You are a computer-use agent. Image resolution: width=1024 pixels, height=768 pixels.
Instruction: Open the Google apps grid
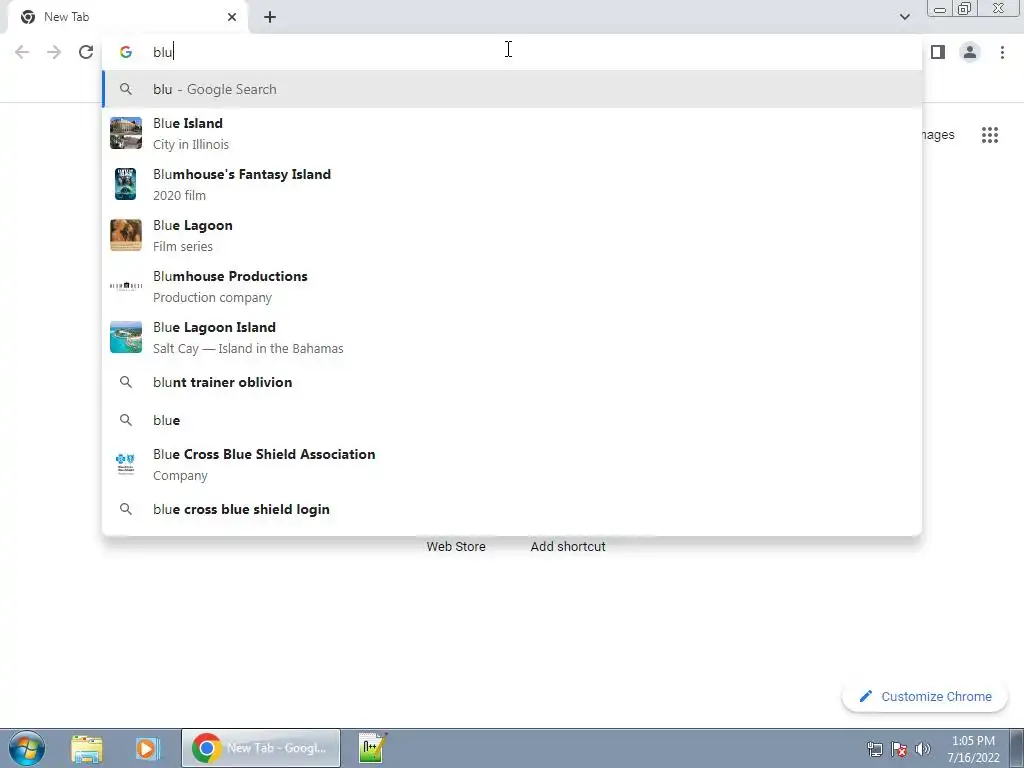[989, 135]
